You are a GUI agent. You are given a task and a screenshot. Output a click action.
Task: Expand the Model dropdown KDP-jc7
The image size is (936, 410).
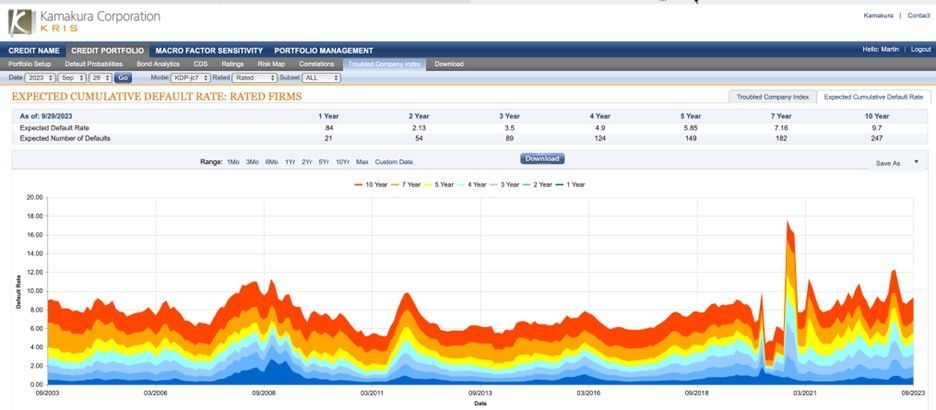[x=190, y=78]
